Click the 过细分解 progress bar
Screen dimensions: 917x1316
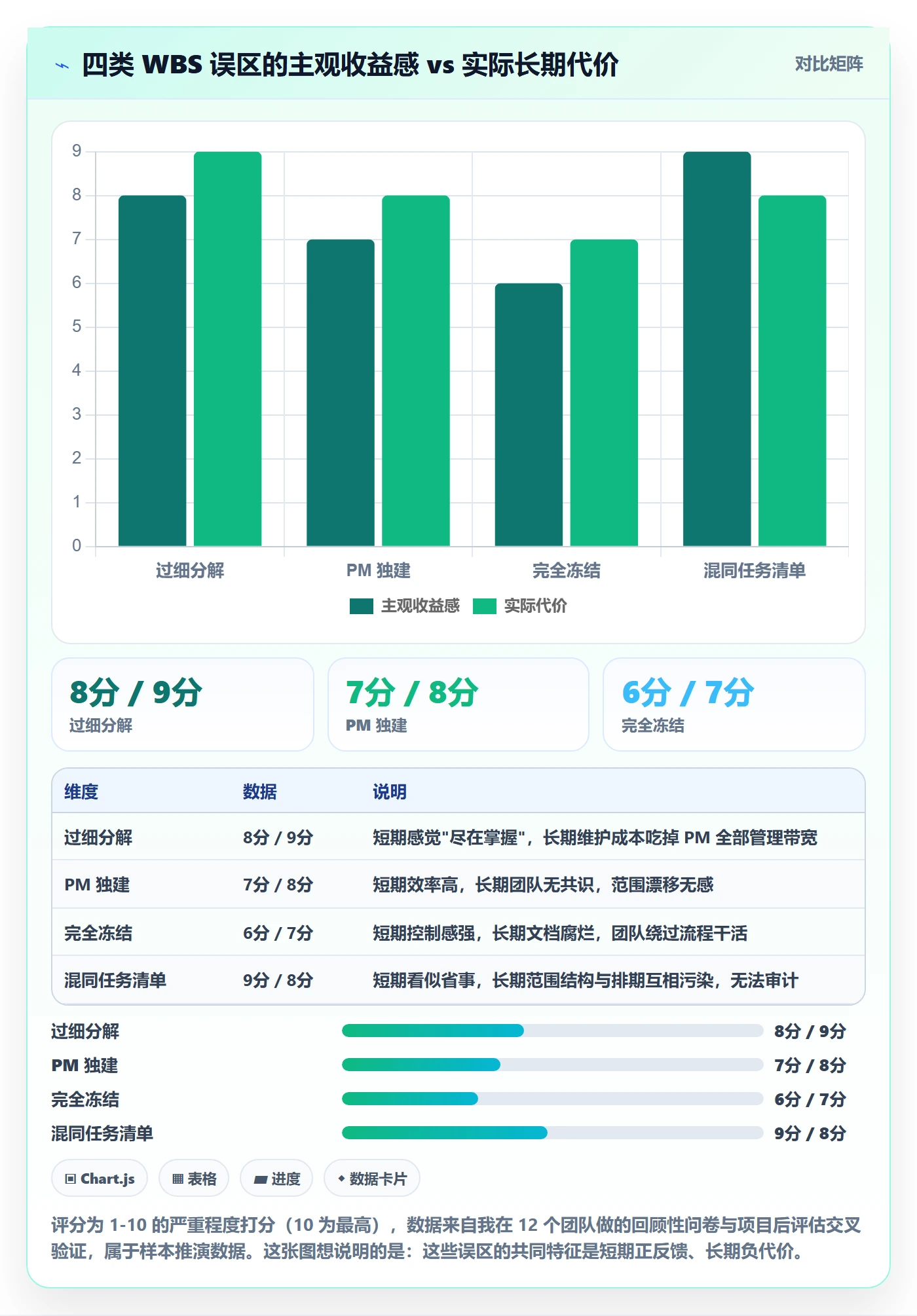552,1031
